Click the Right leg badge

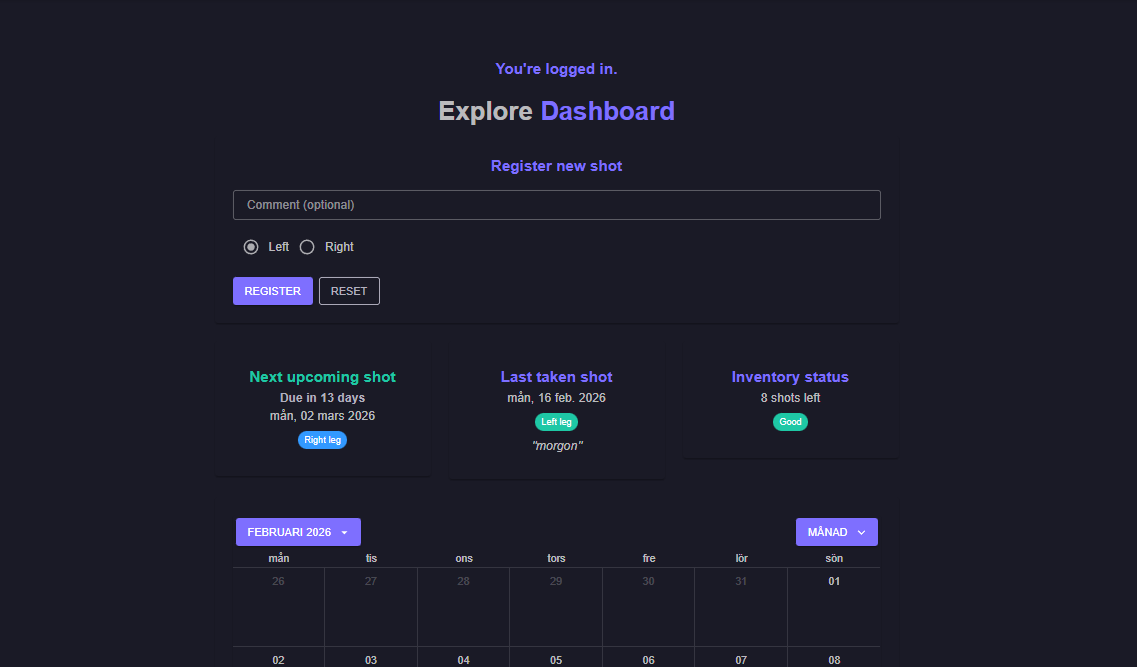tap(322, 440)
